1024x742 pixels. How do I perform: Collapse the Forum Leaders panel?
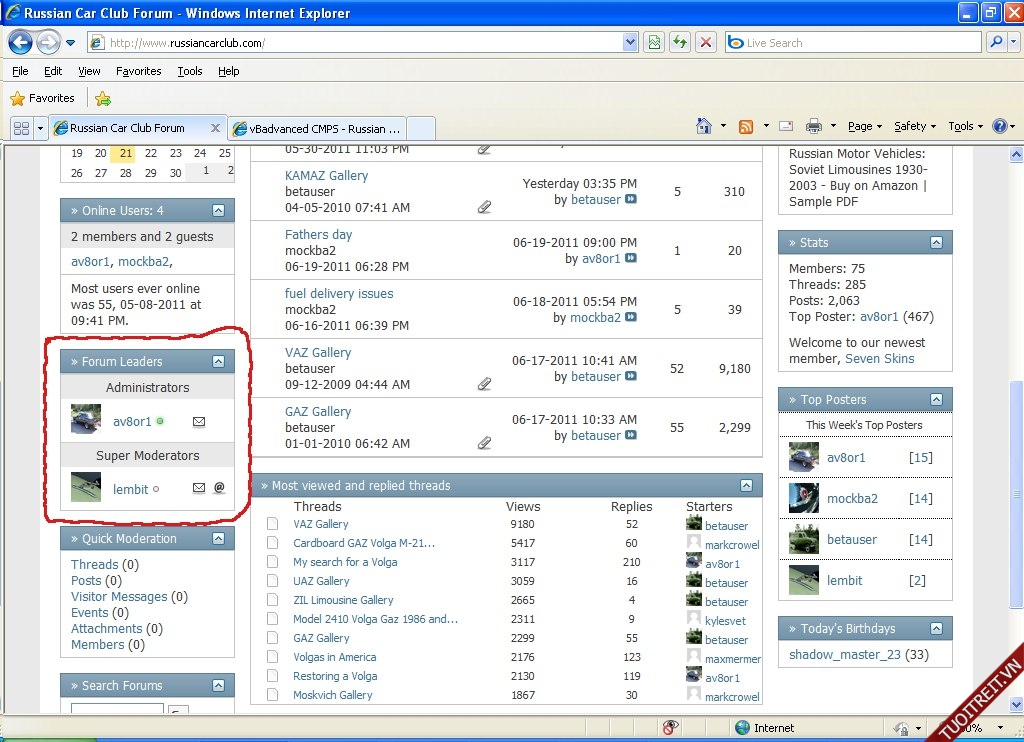click(x=218, y=362)
